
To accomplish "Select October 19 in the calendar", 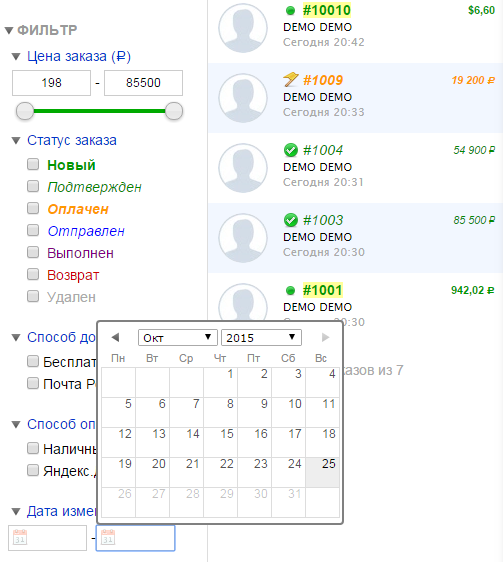I will click(x=119, y=472).
